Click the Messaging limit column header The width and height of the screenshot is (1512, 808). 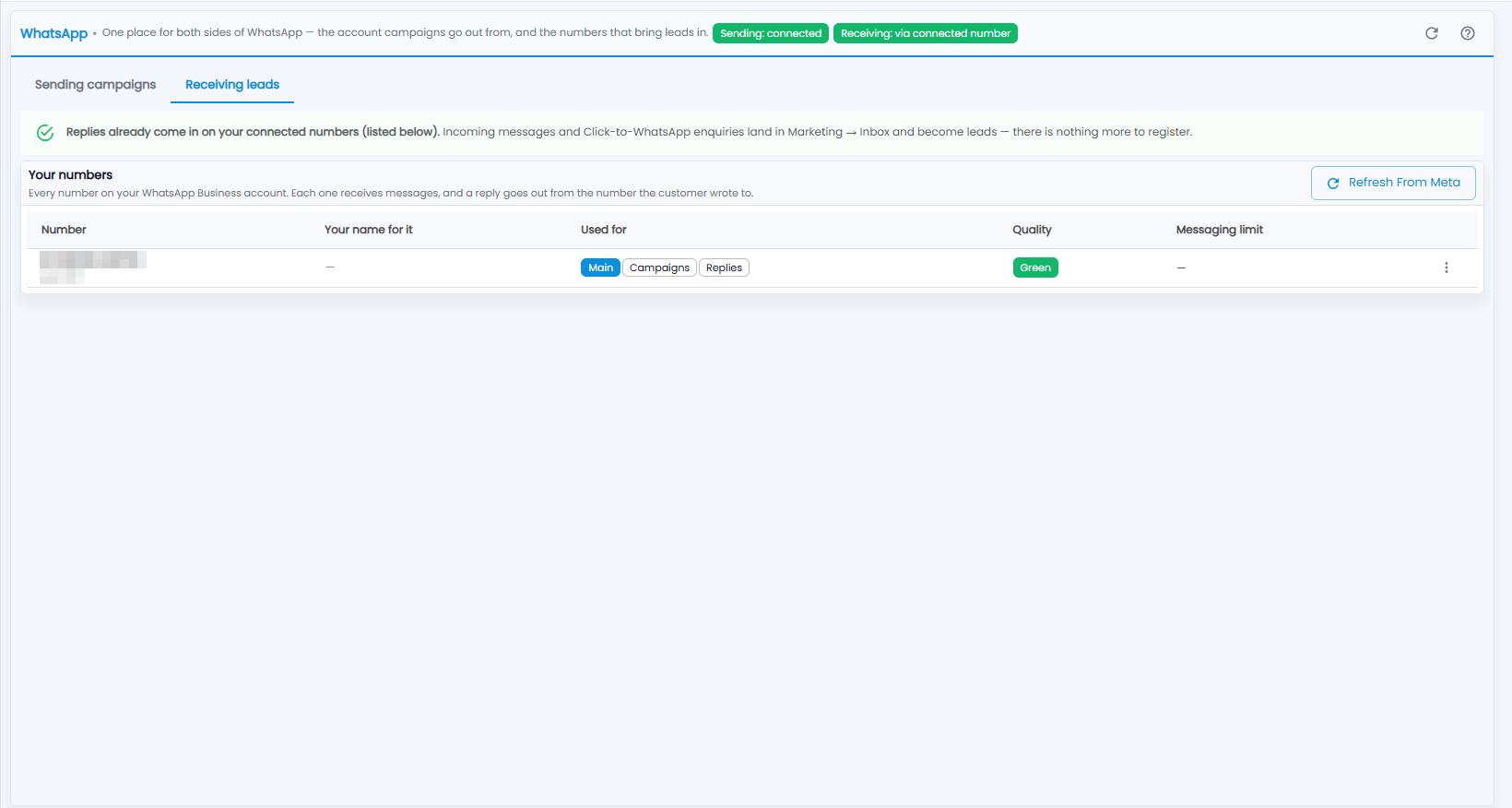click(x=1220, y=230)
